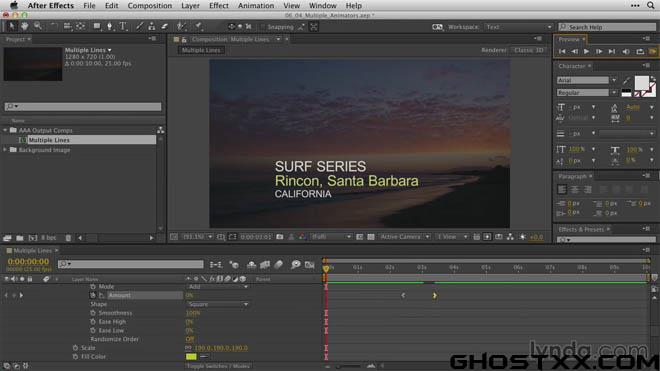Select the Eraser tool
This screenshot has width=660, height=371.
pyautogui.click(x=165, y=26)
